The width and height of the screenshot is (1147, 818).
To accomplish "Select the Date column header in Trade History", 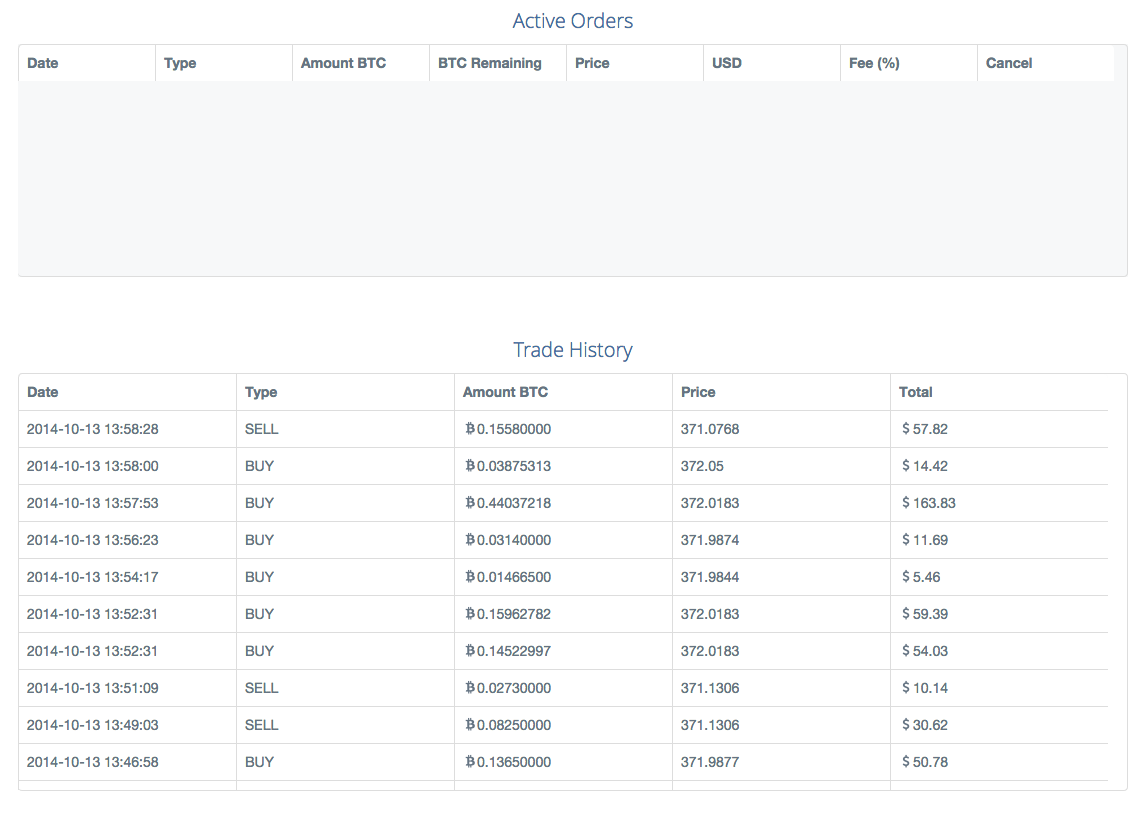I will [42, 392].
